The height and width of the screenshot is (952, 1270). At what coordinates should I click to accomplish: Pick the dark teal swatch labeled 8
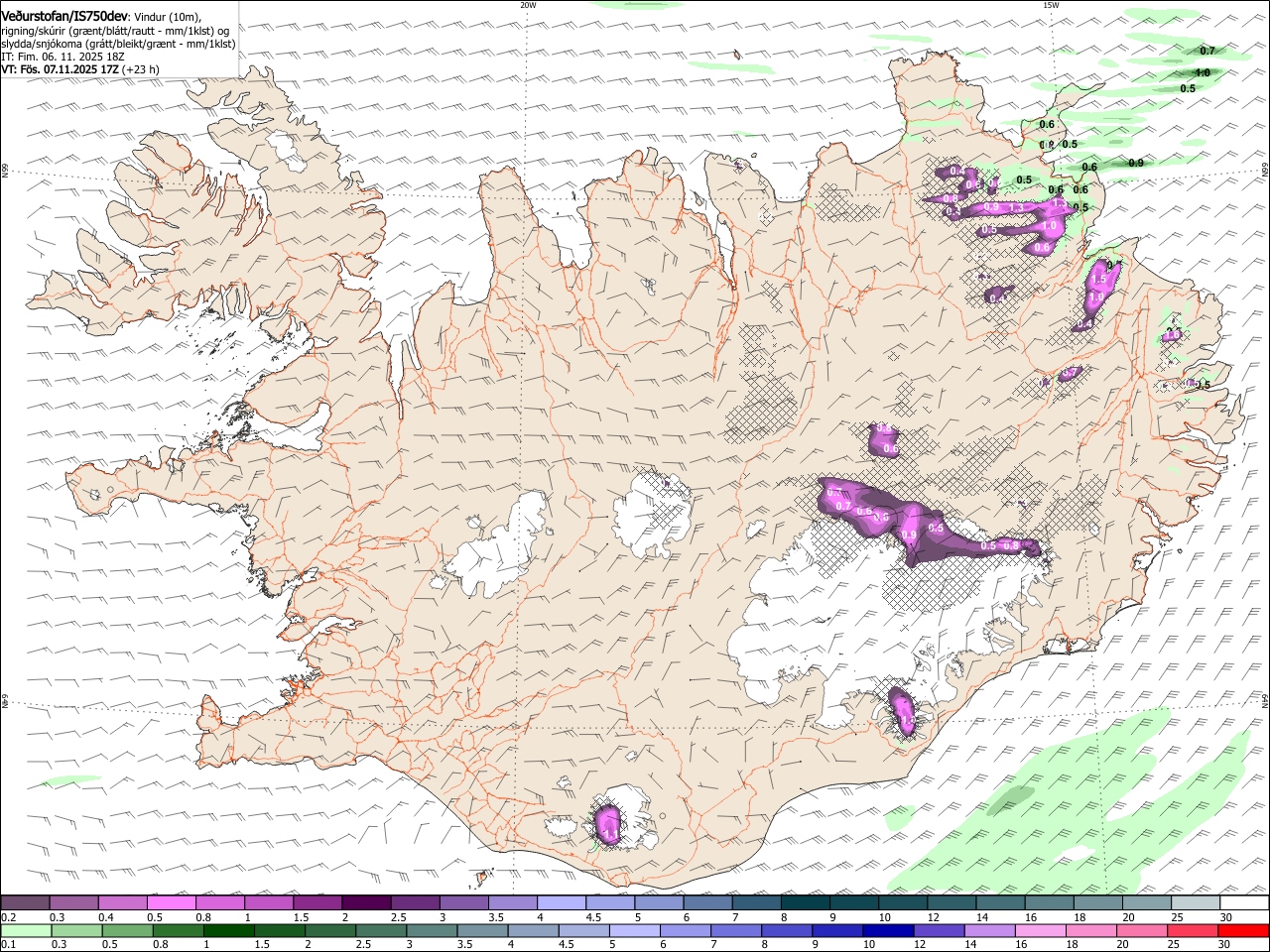(x=806, y=903)
